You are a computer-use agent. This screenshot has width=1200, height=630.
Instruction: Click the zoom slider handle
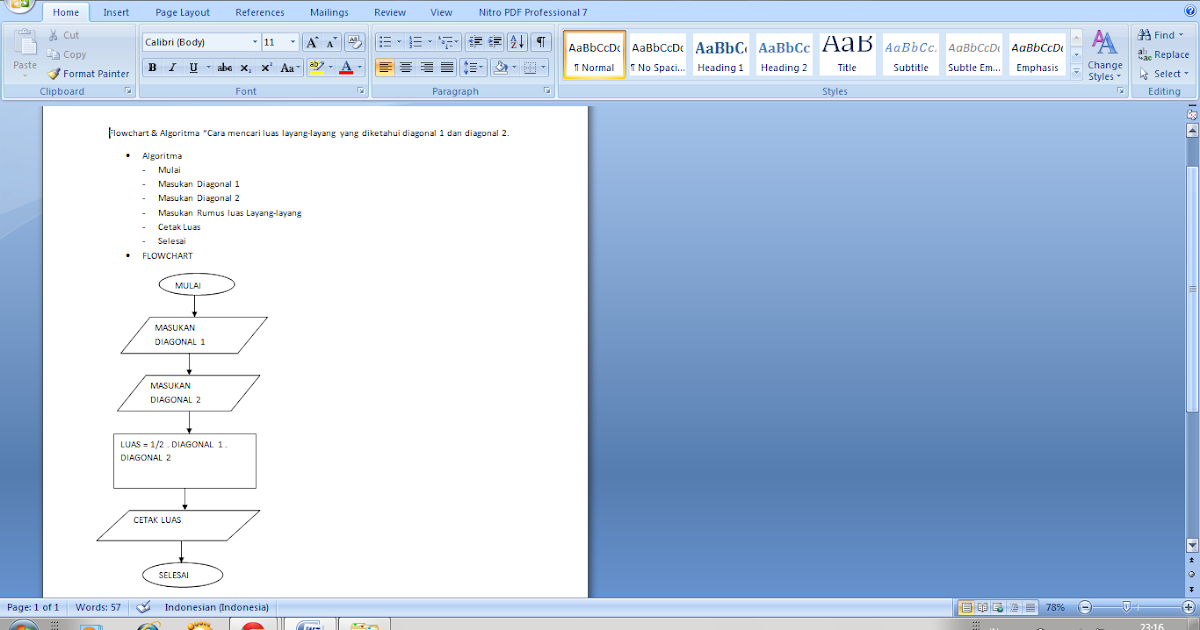coord(1127,607)
